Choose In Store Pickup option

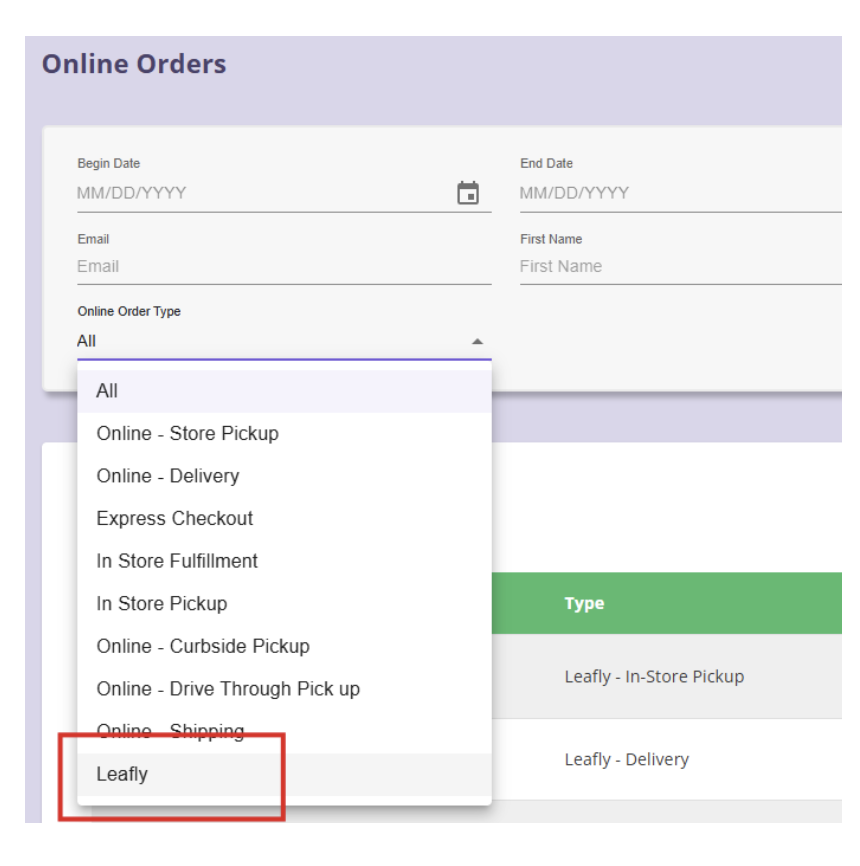click(161, 603)
